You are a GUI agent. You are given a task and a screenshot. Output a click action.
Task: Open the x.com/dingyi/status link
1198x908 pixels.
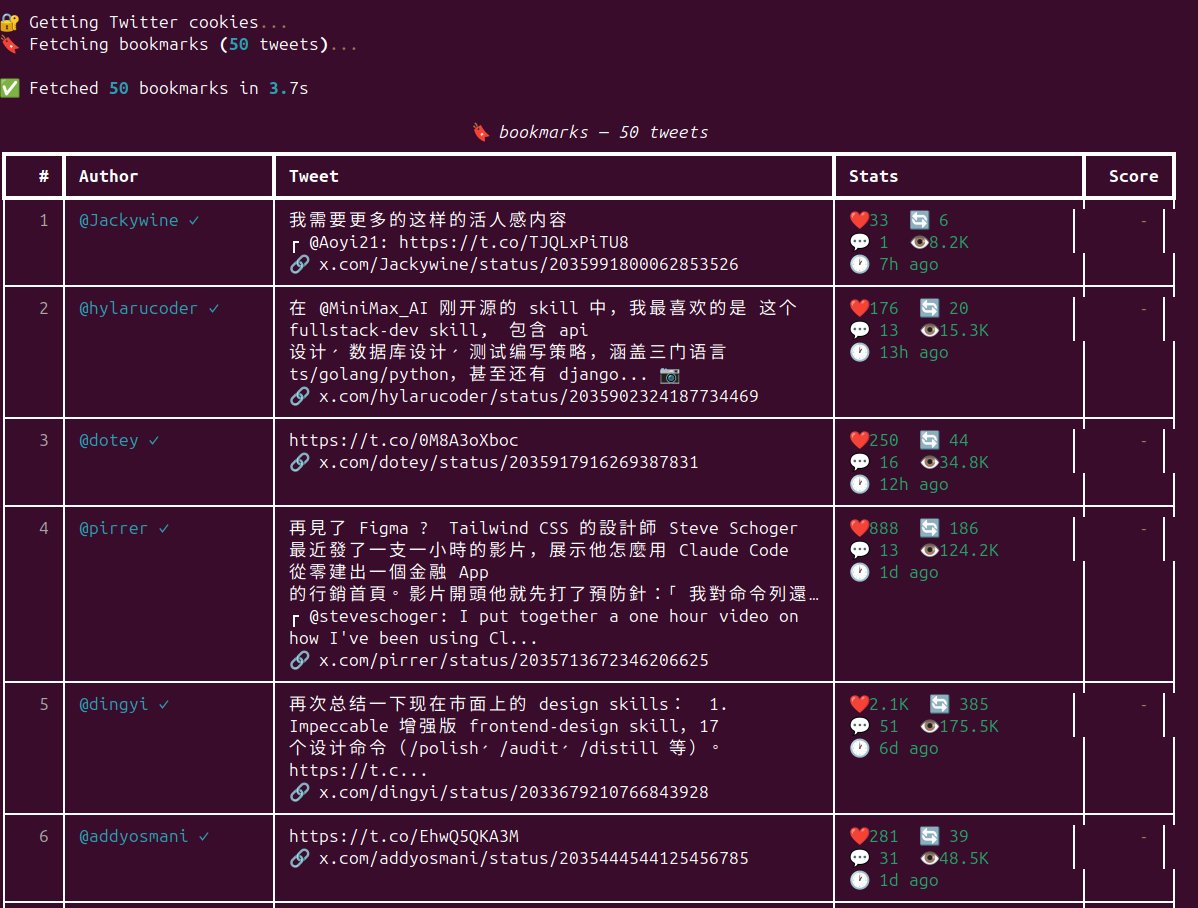pyautogui.click(x=513, y=793)
